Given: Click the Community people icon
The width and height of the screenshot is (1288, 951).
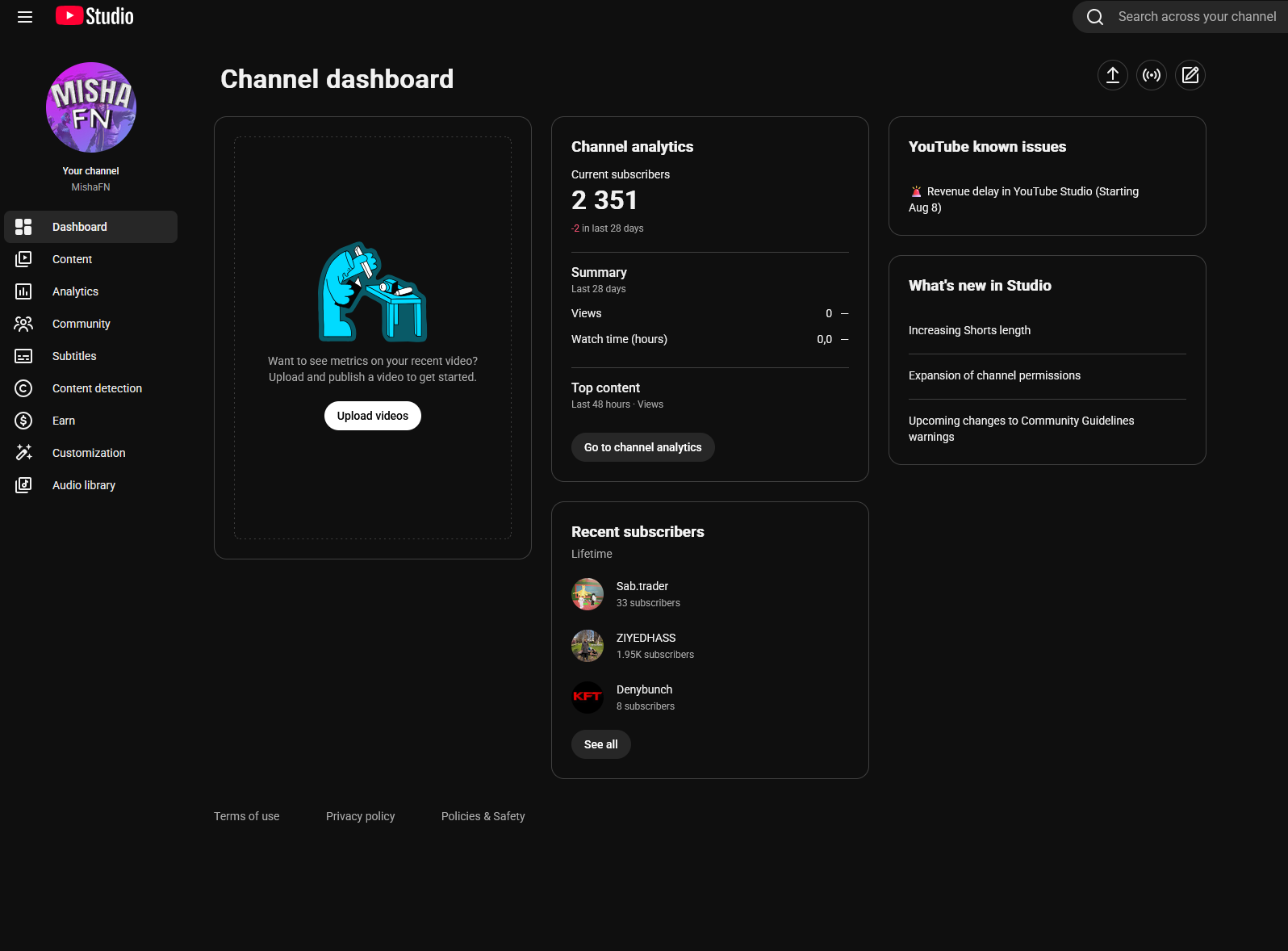Looking at the screenshot, I should point(23,324).
